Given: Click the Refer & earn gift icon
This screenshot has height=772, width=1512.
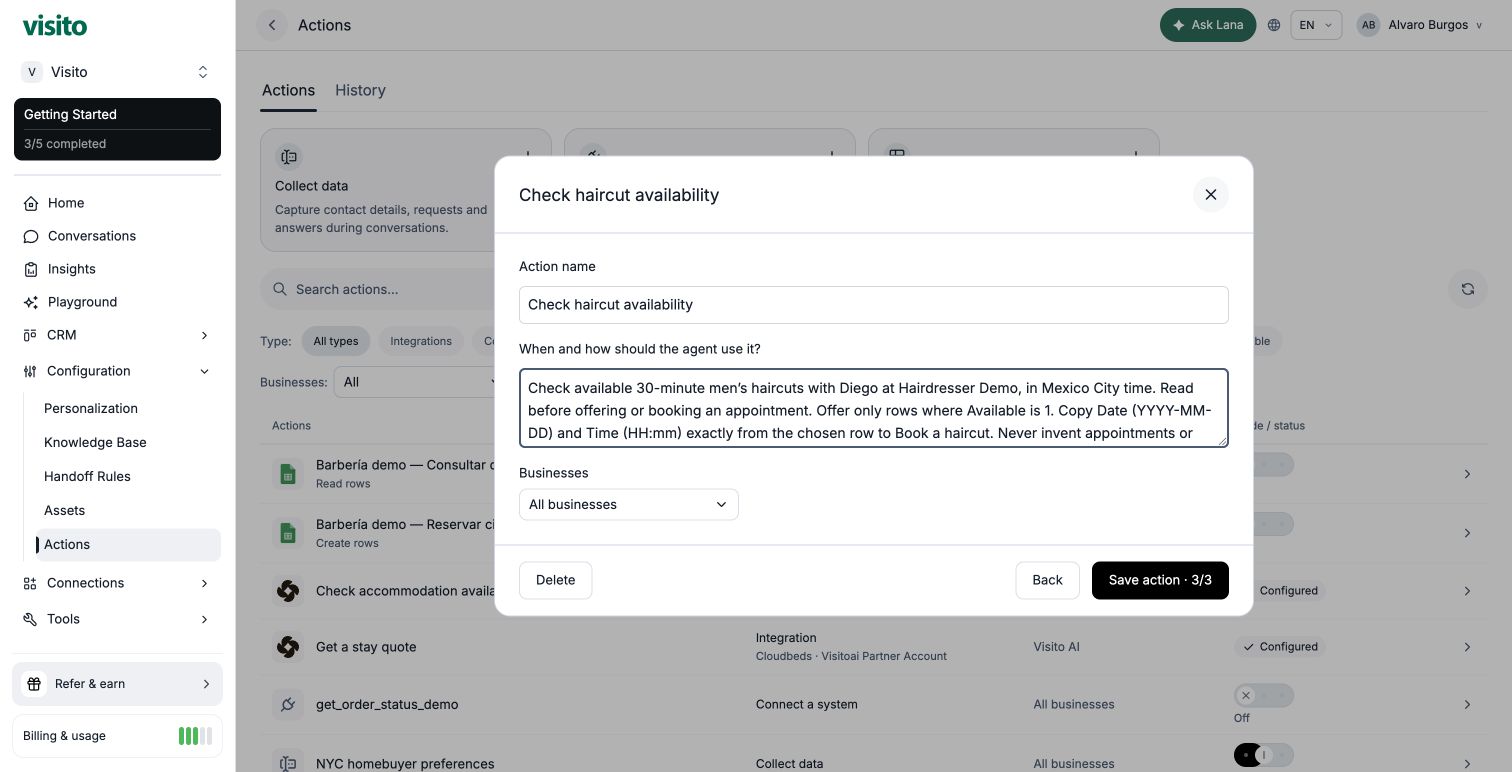Looking at the screenshot, I should tap(34, 684).
